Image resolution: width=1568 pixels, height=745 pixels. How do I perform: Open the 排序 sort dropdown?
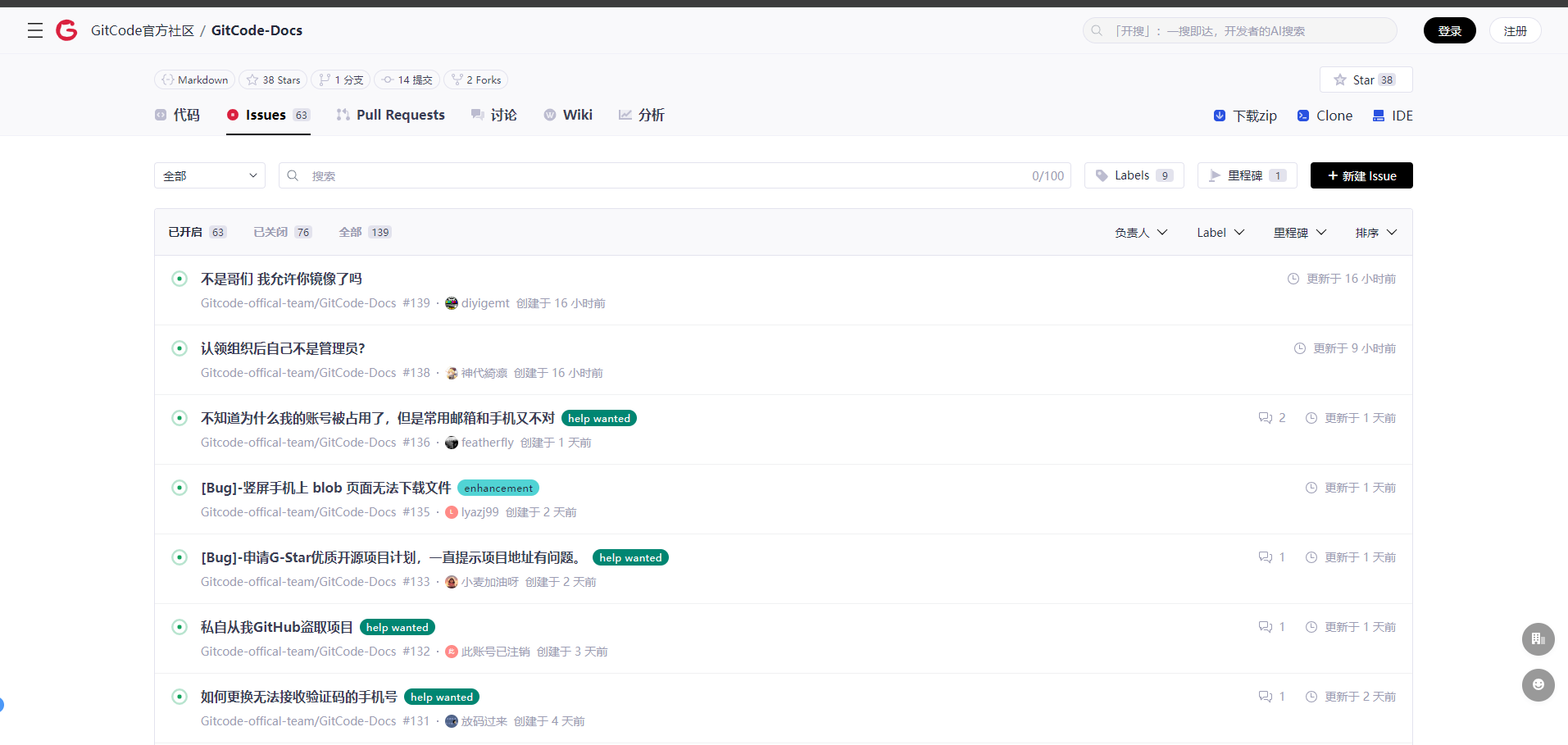click(x=1376, y=233)
